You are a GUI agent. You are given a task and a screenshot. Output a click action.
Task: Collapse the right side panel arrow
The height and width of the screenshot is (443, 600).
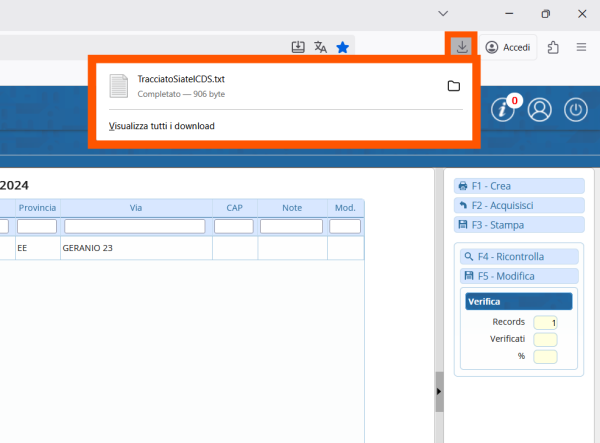click(439, 392)
